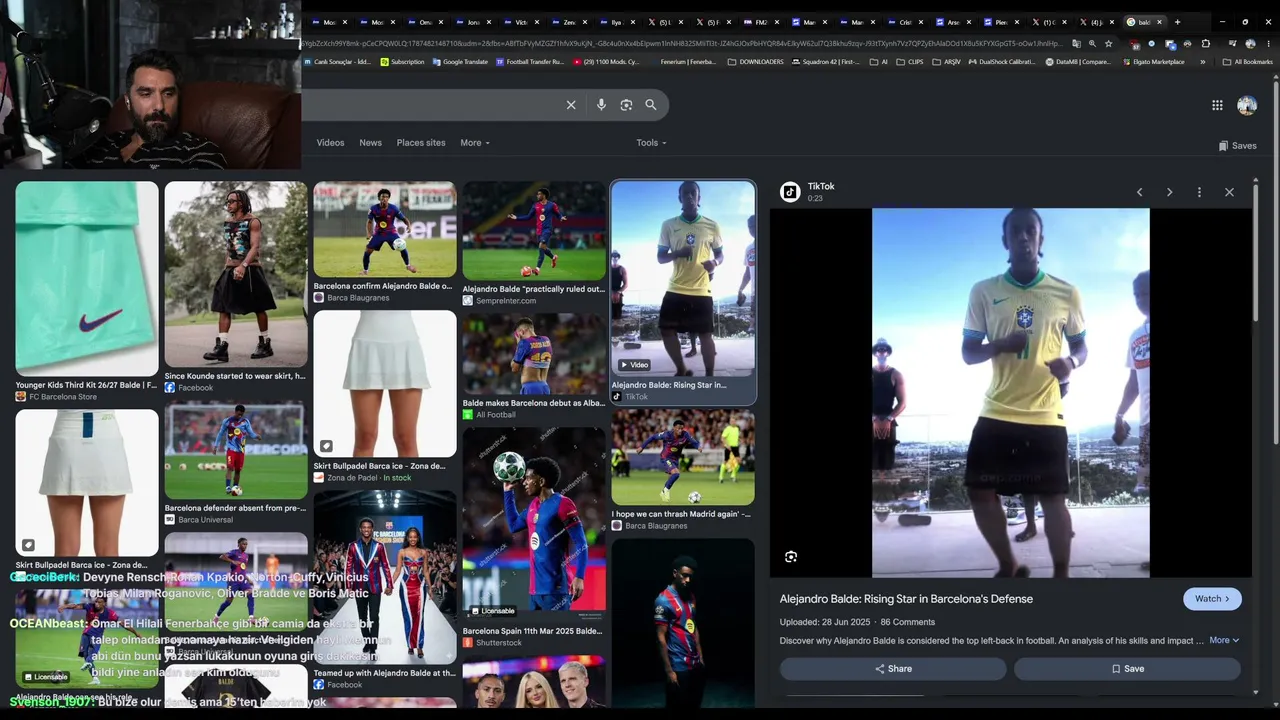Switch to the Places sites tab
This screenshot has width=1280, height=720.
point(421,143)
